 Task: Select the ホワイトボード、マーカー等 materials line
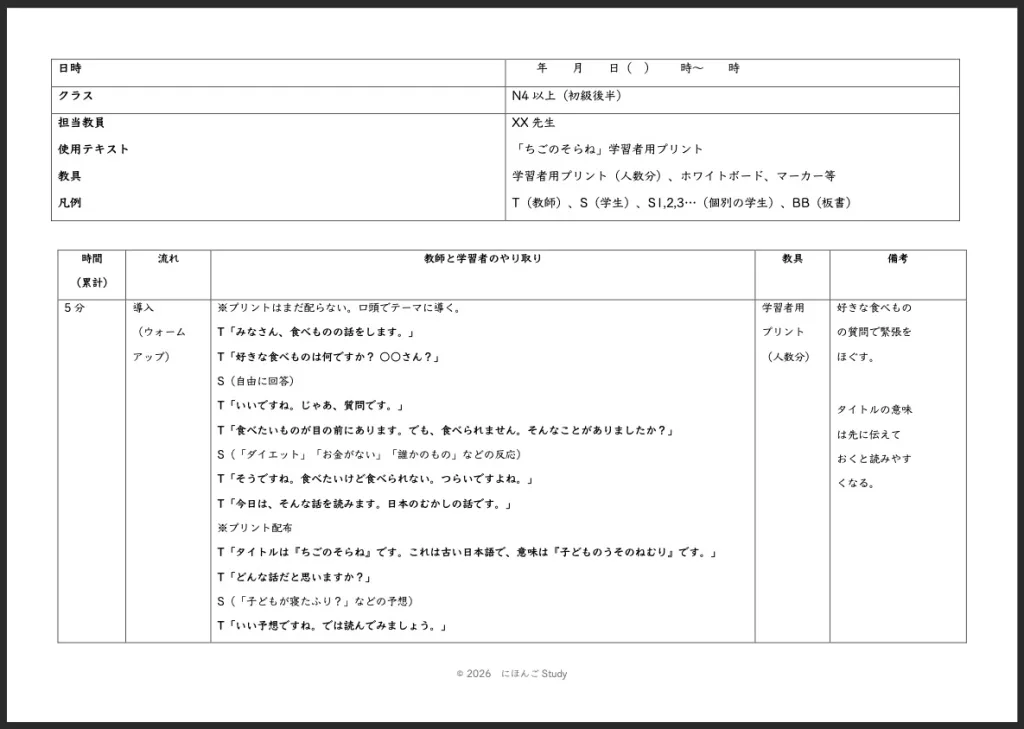pyautogui.click(x=673, y=177)
